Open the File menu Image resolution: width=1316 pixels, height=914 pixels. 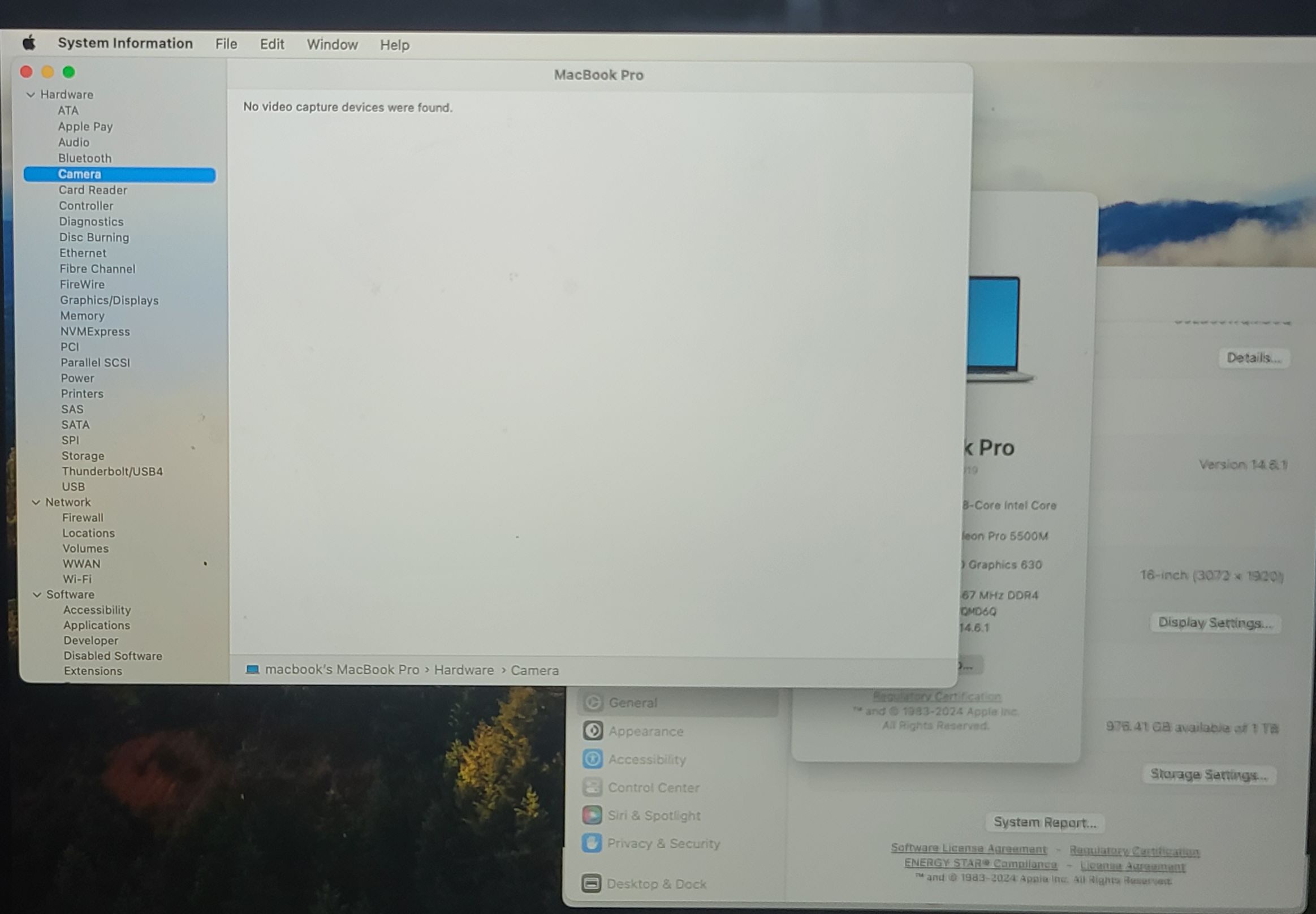[226, 44]
